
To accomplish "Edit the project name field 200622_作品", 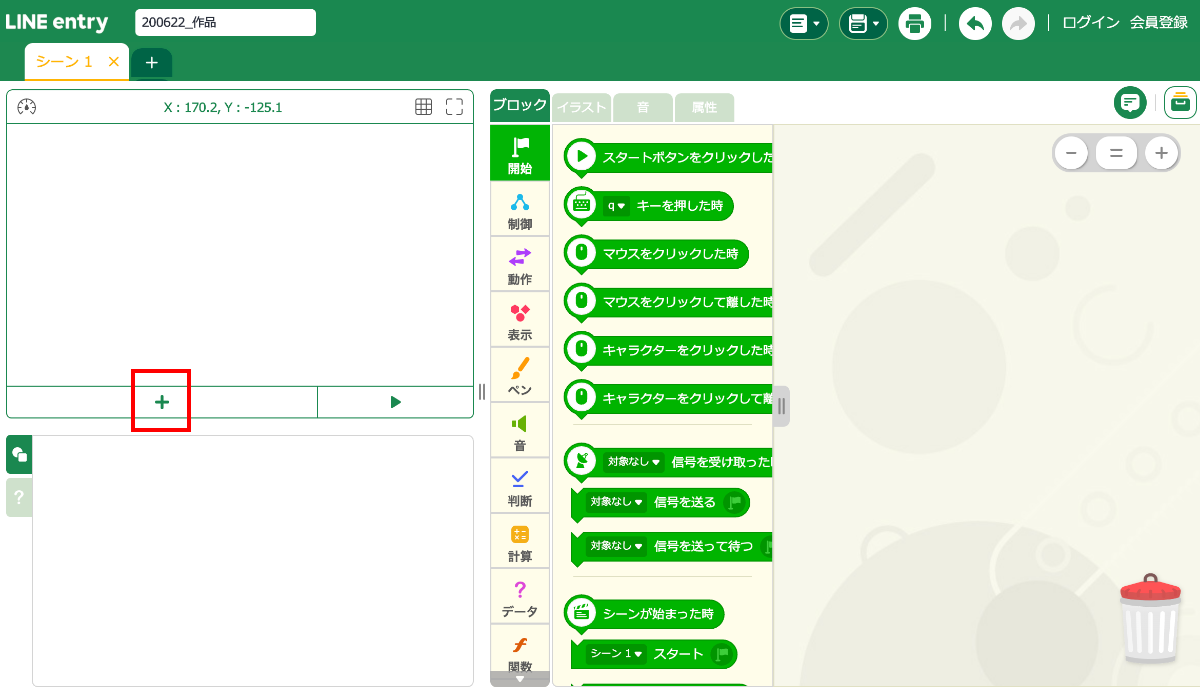I will [225, 22].
